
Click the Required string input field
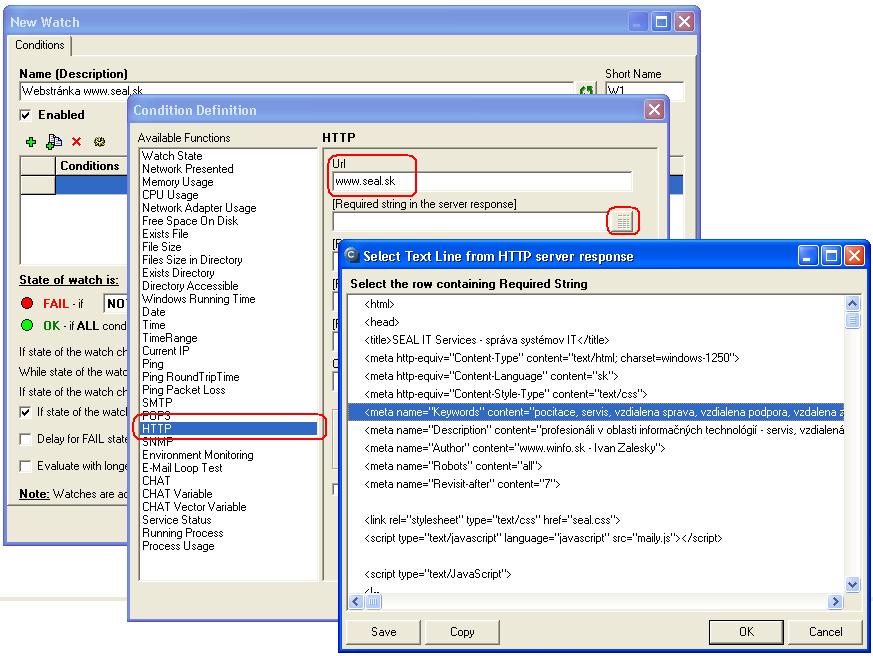click(470, 222)
